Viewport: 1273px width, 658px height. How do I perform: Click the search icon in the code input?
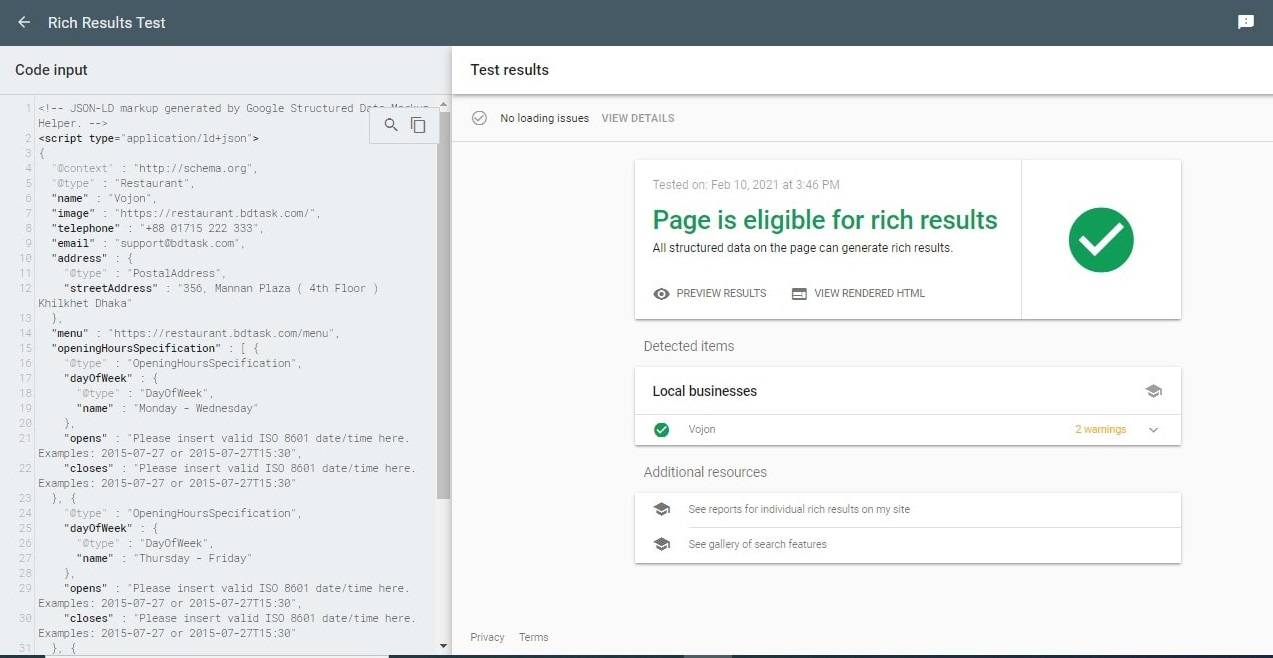tap(390, 126)
